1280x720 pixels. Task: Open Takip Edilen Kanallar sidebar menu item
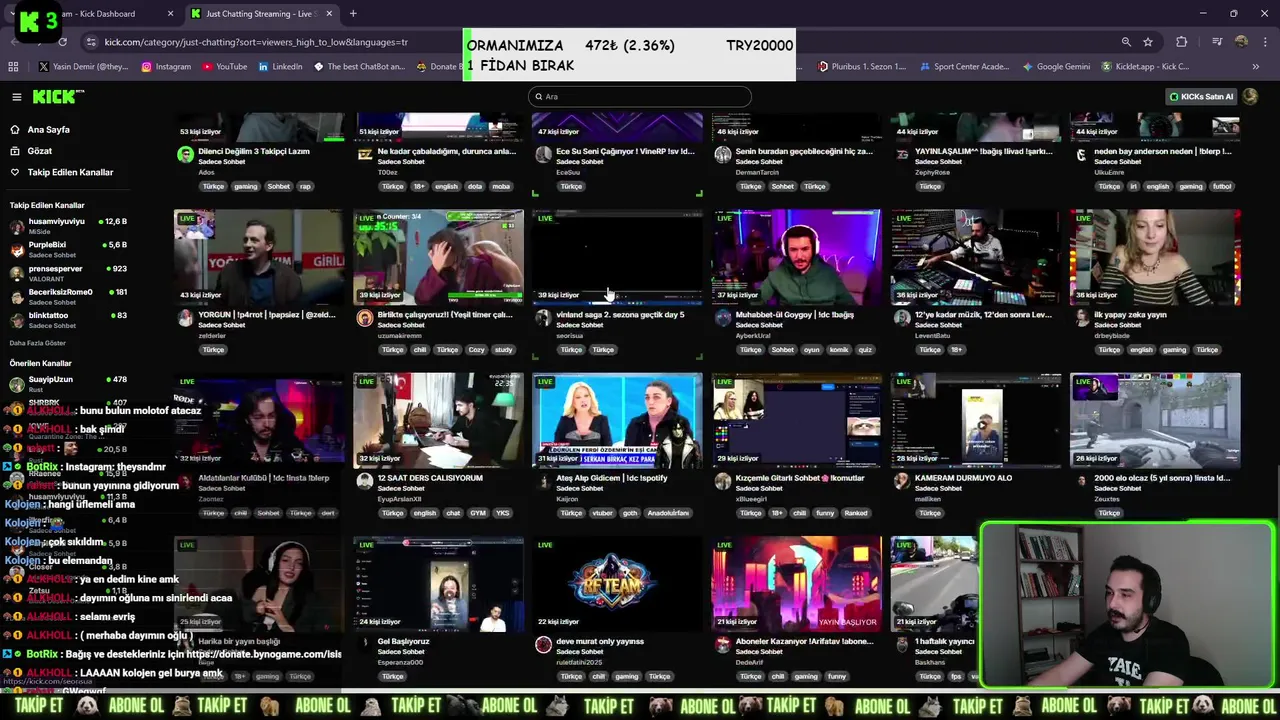click(70, 172)
